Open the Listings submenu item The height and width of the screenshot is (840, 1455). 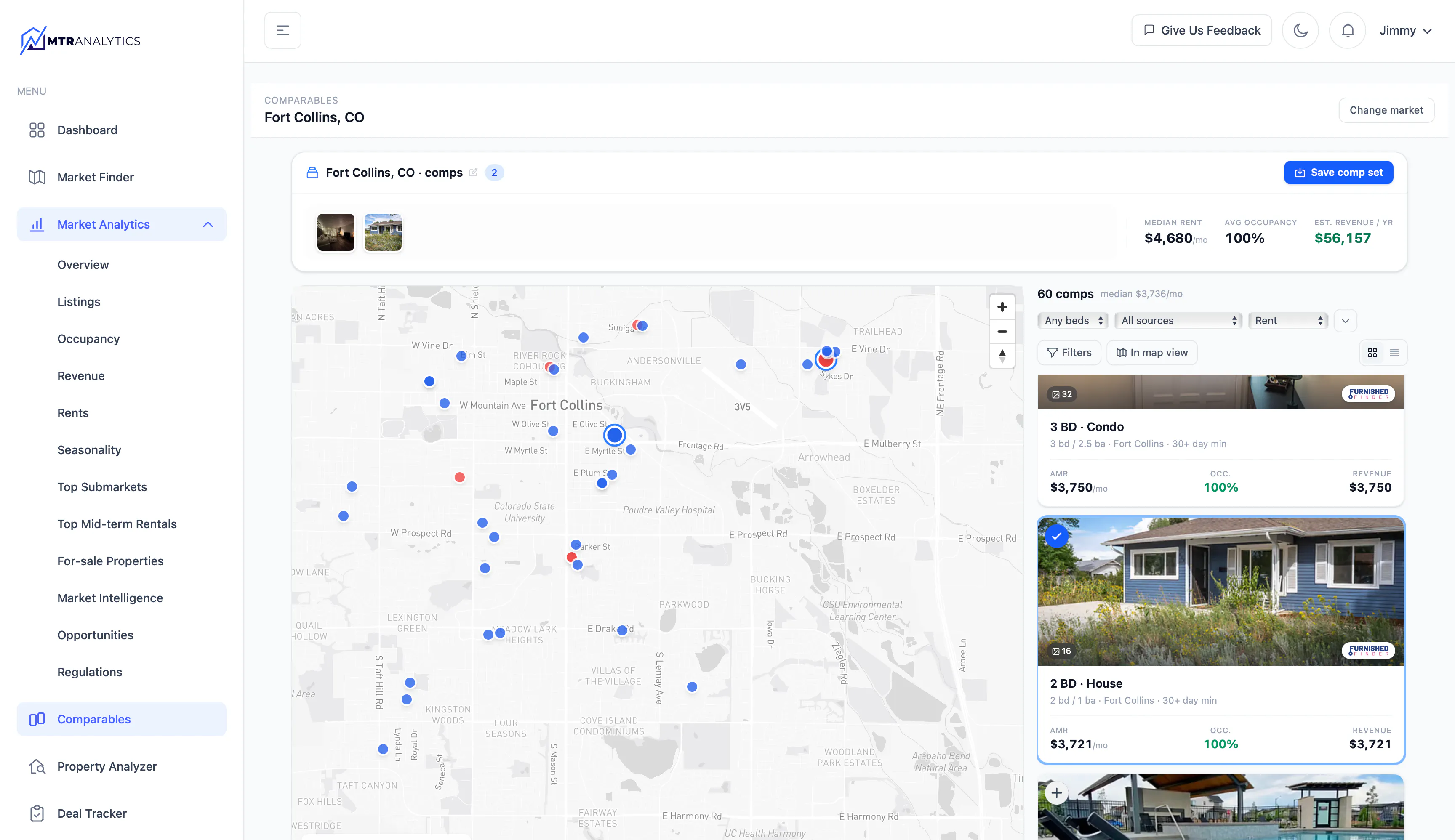(78, 302)
